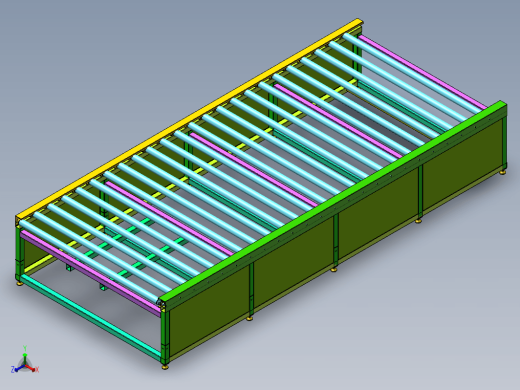Click the red X axis of the triad
The height and width of the screenshot is (390, 520).
[32, 368]
